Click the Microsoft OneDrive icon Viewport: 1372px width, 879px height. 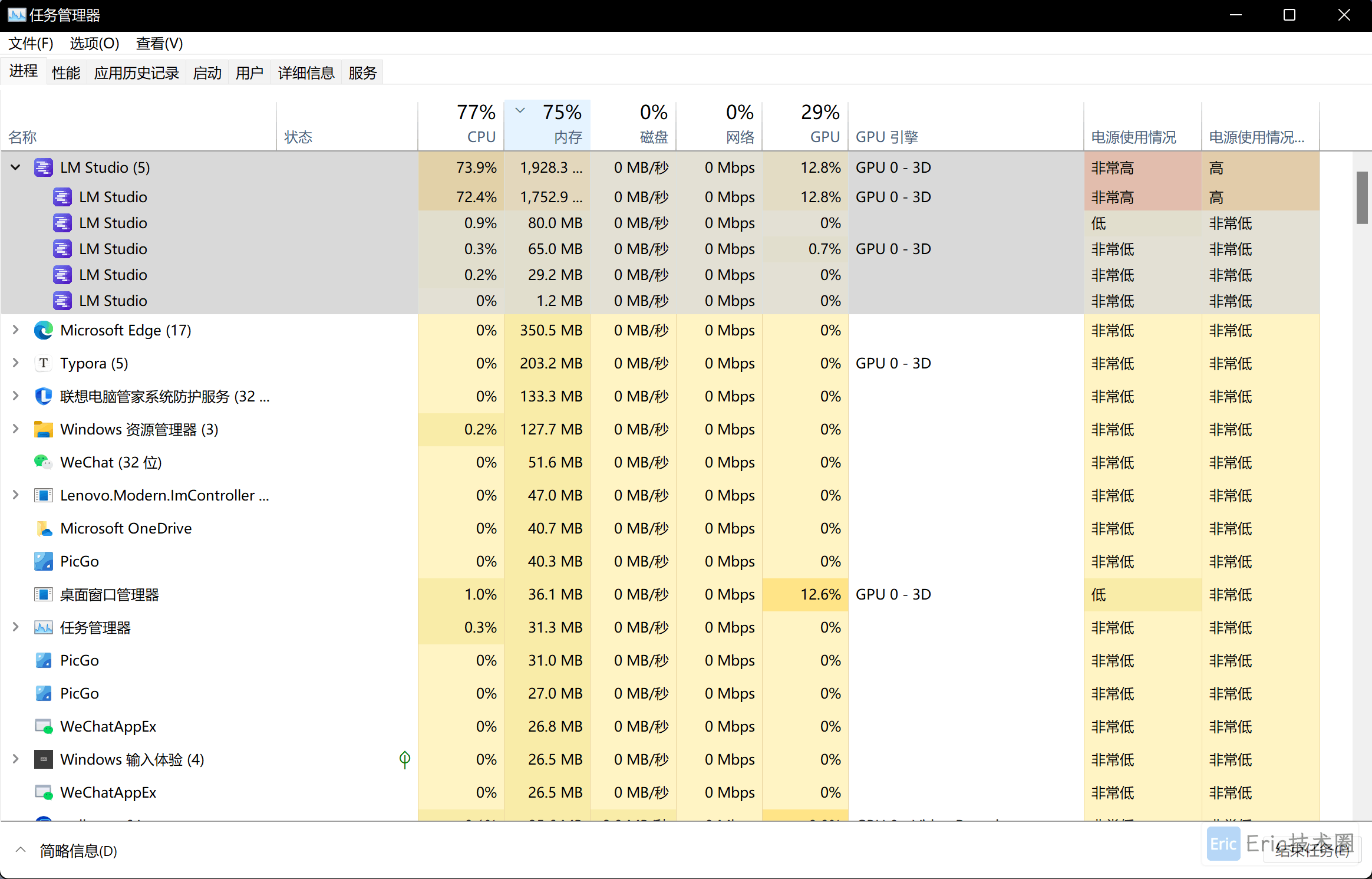point(44,528)
